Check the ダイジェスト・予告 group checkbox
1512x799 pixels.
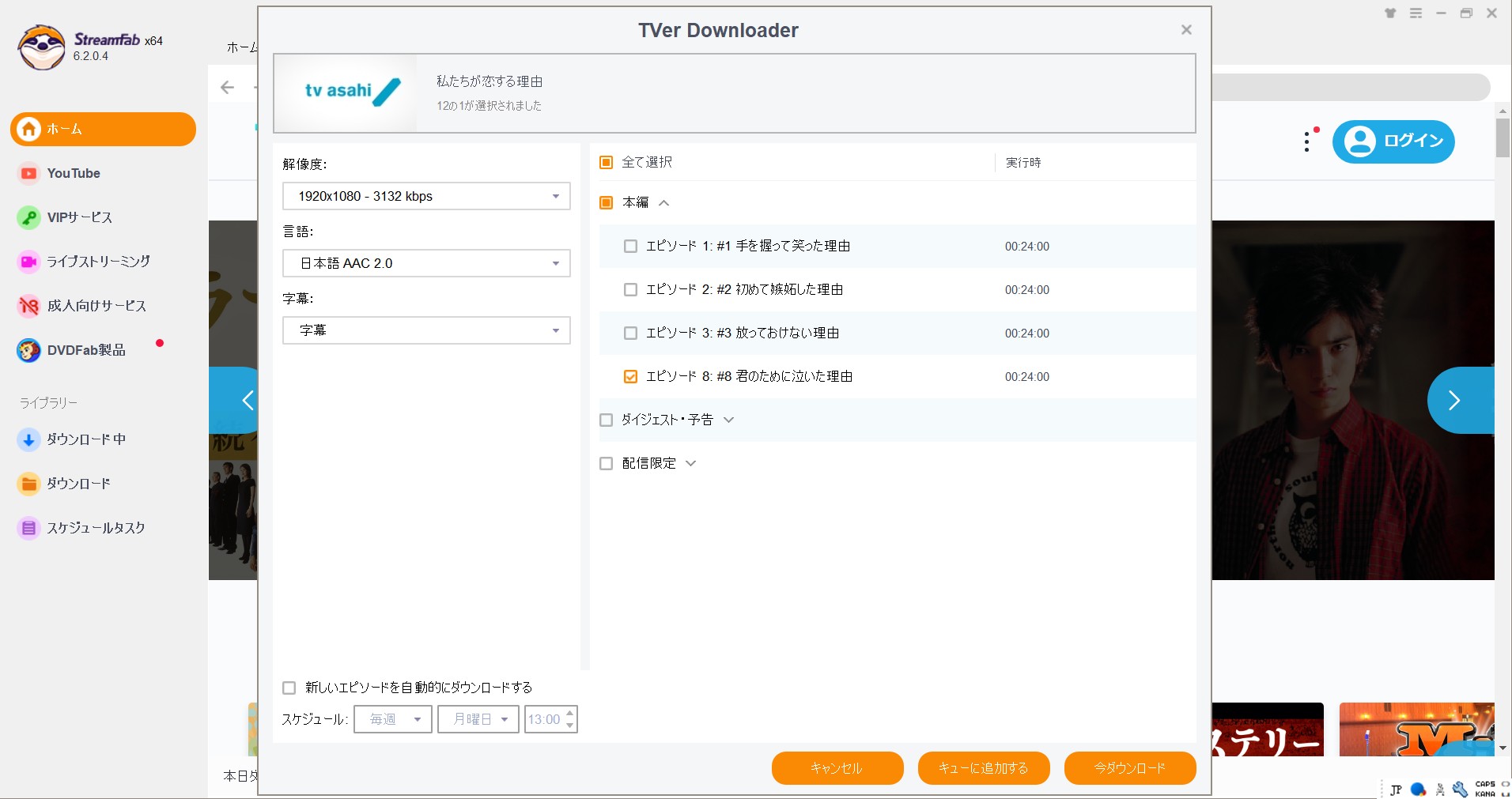(607, 420)
